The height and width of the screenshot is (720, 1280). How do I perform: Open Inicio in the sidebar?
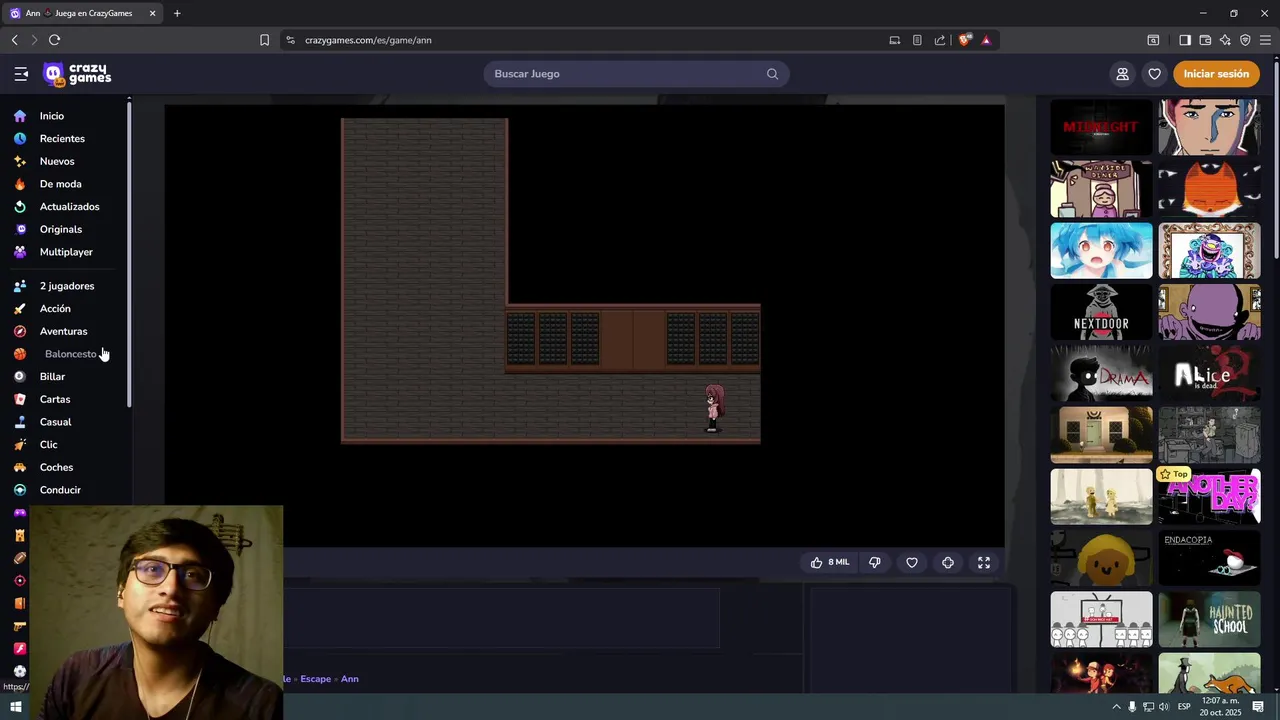[x=52, y=116]
